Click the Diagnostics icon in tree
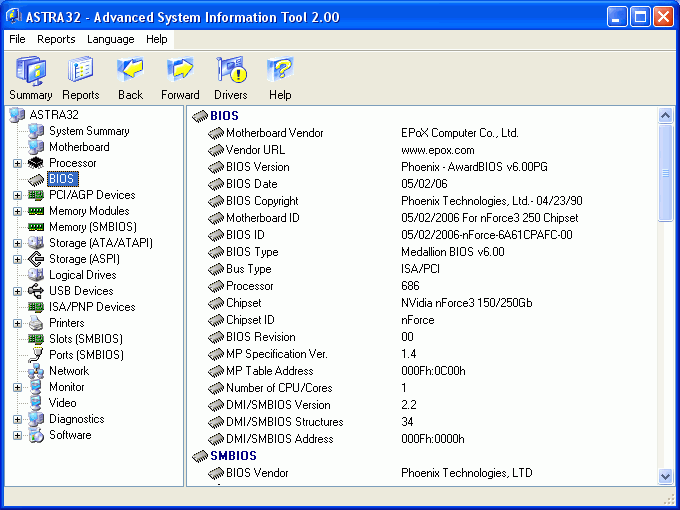 (x=36, y=419)
